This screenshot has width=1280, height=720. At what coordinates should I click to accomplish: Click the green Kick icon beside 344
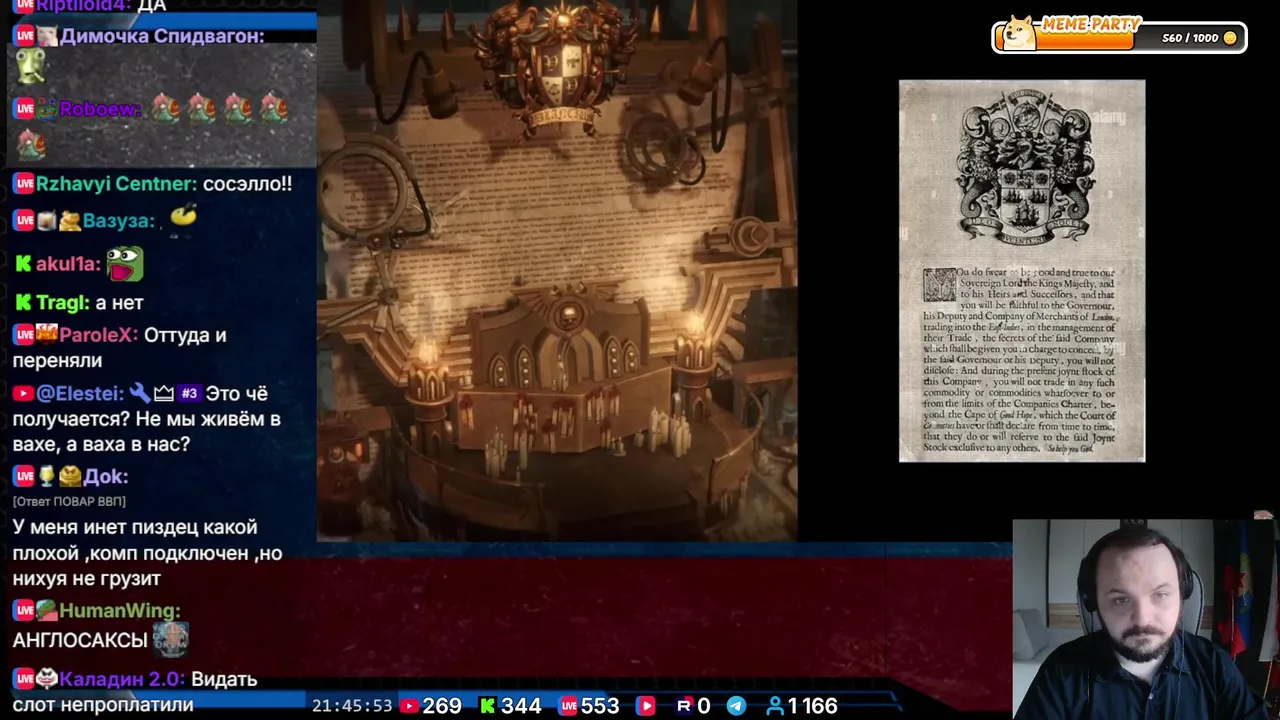[487, 706]
